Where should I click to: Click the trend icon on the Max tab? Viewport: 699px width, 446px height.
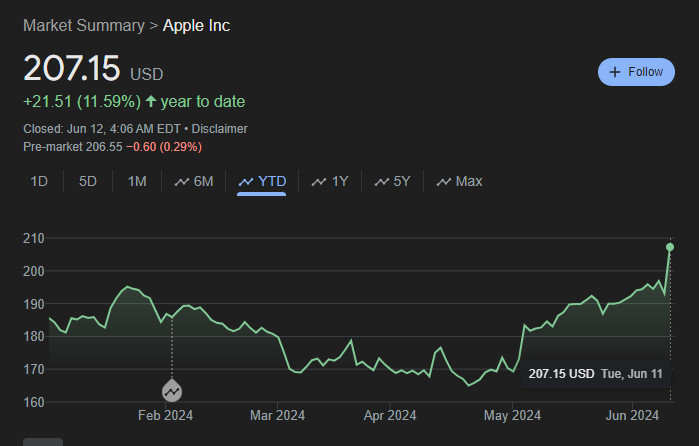click(x=444, y=182)
